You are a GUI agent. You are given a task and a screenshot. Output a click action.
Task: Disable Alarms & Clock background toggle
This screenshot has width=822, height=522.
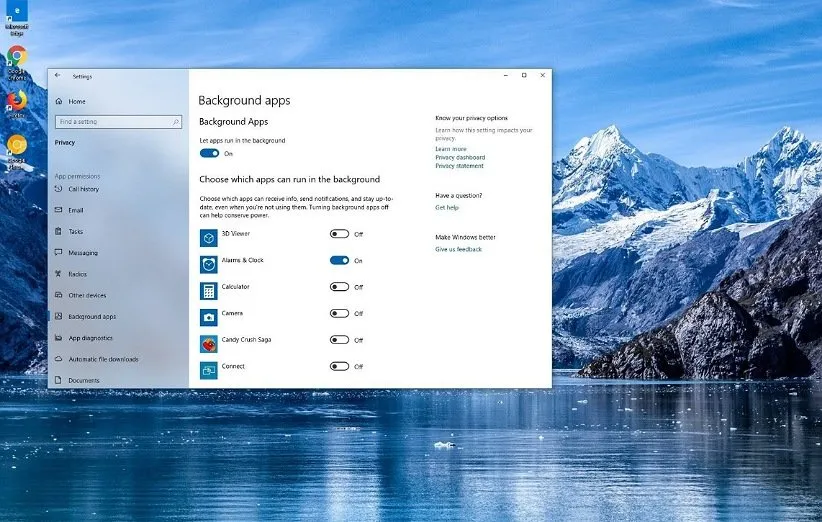tap(339, 260)
